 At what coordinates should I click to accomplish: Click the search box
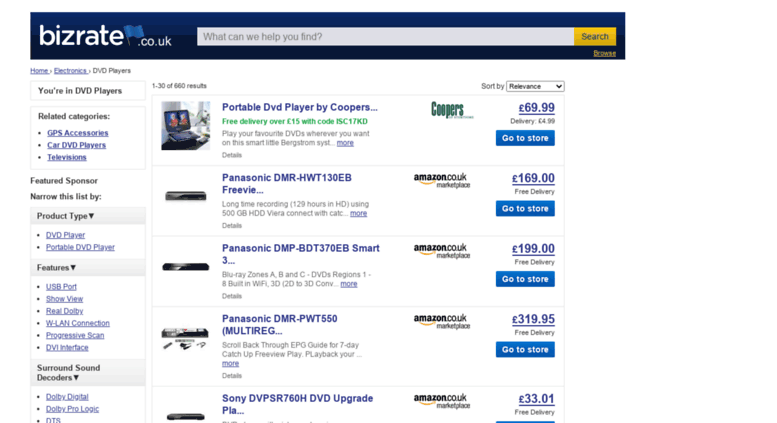pos(386,37)
